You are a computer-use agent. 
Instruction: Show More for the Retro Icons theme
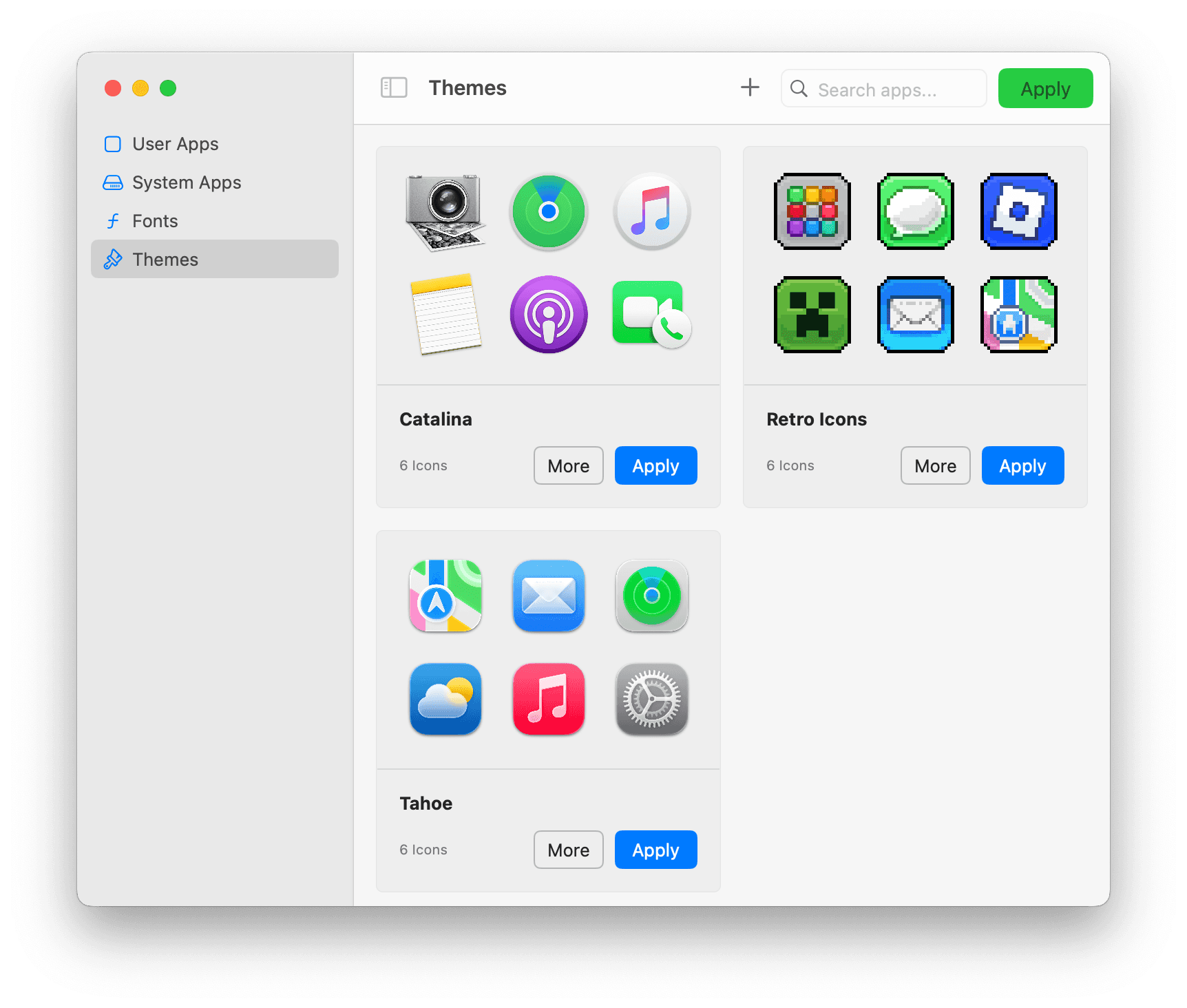[x=936, y=465]
